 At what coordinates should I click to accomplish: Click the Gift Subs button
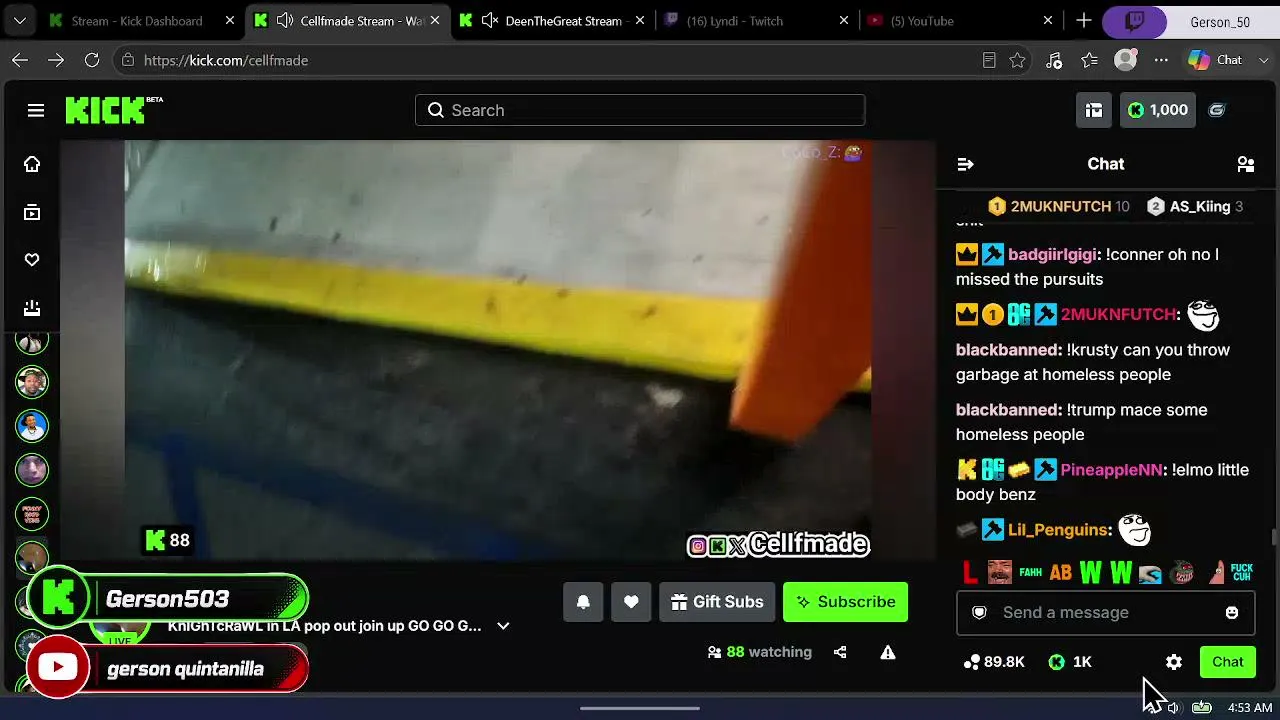pos(717,602)
